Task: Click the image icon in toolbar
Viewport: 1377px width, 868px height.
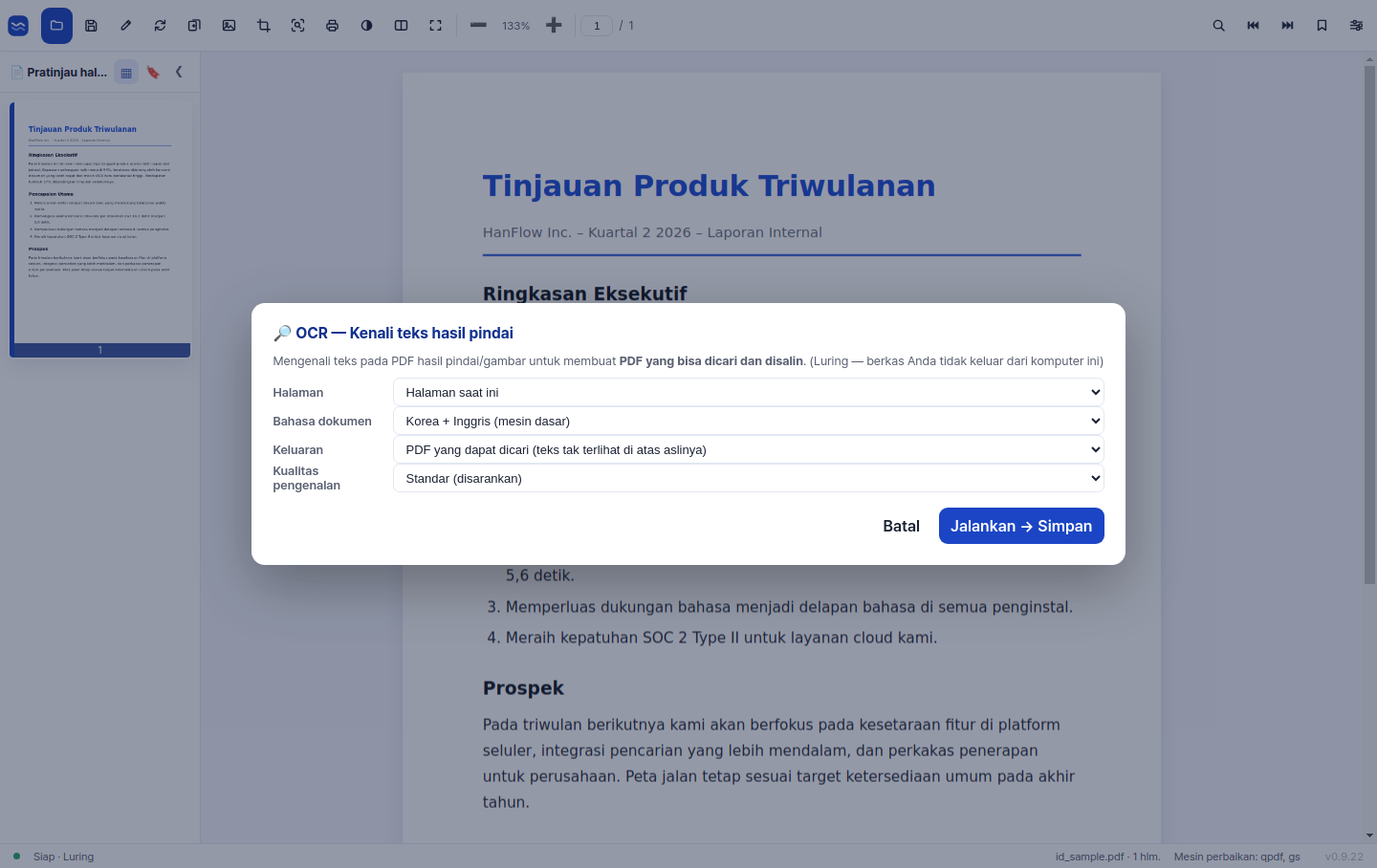Action: coord(229,26)
